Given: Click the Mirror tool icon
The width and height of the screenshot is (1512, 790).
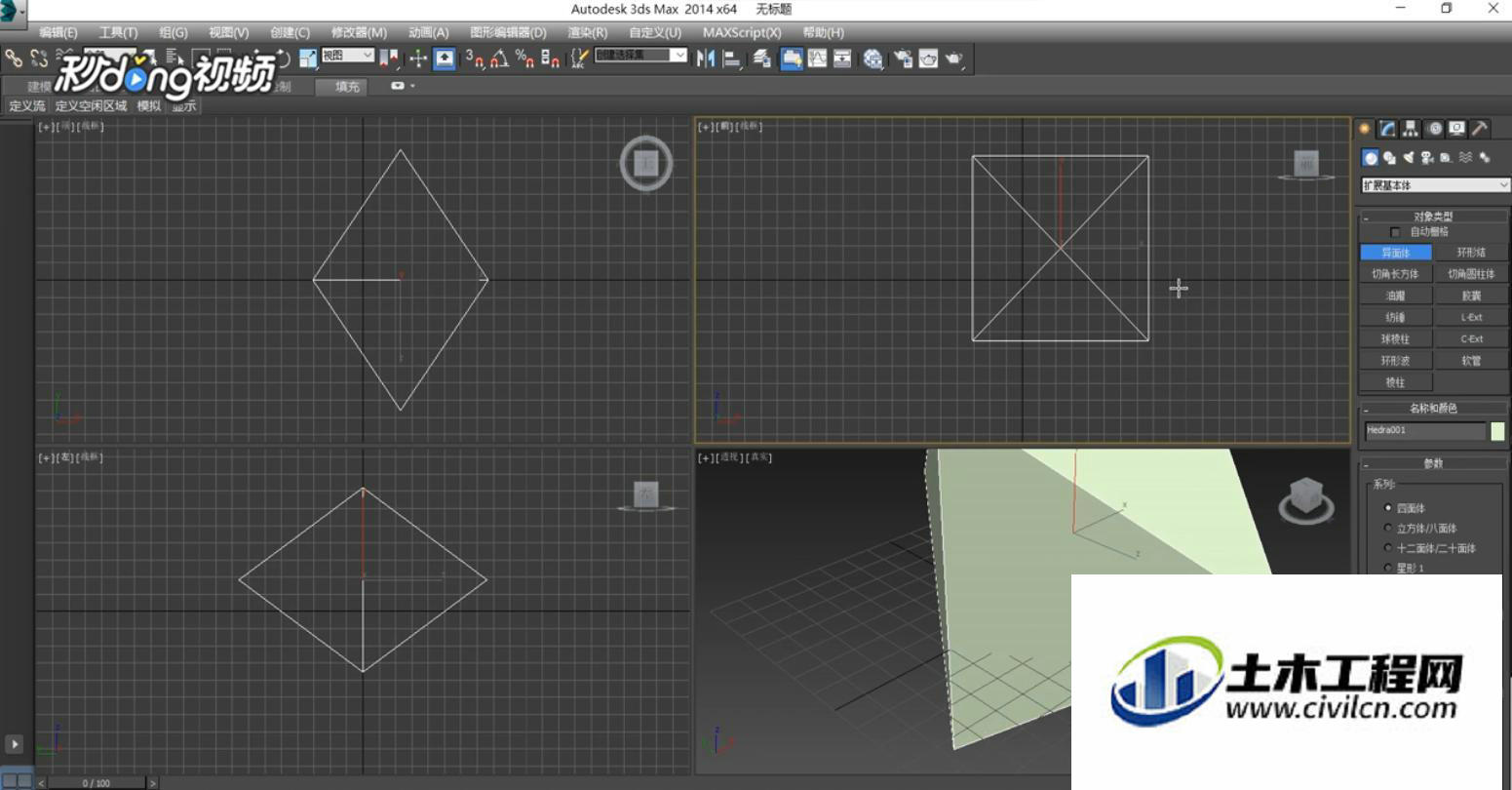Looking at the screenshot, I should pyautogui.click(x=706, y=59).
